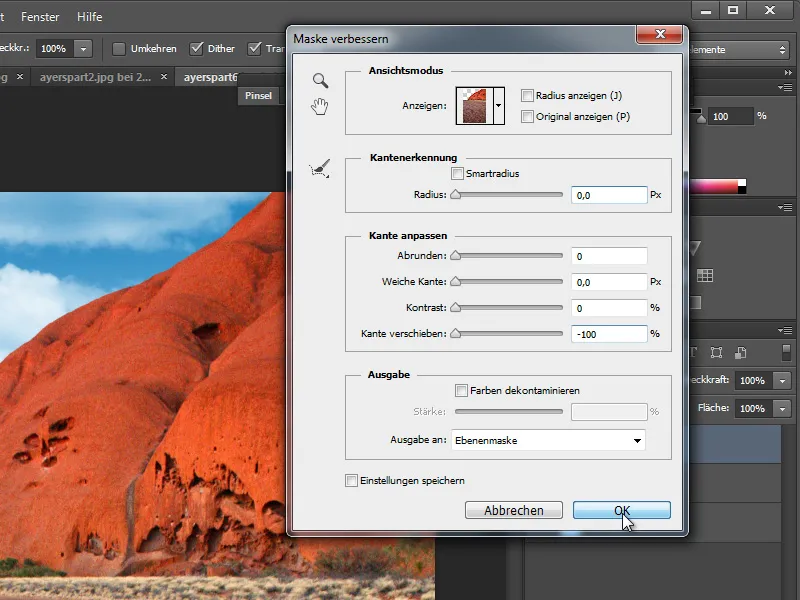
Task: Toggle the Smartradius checkbox
Action: click(457, 173)
